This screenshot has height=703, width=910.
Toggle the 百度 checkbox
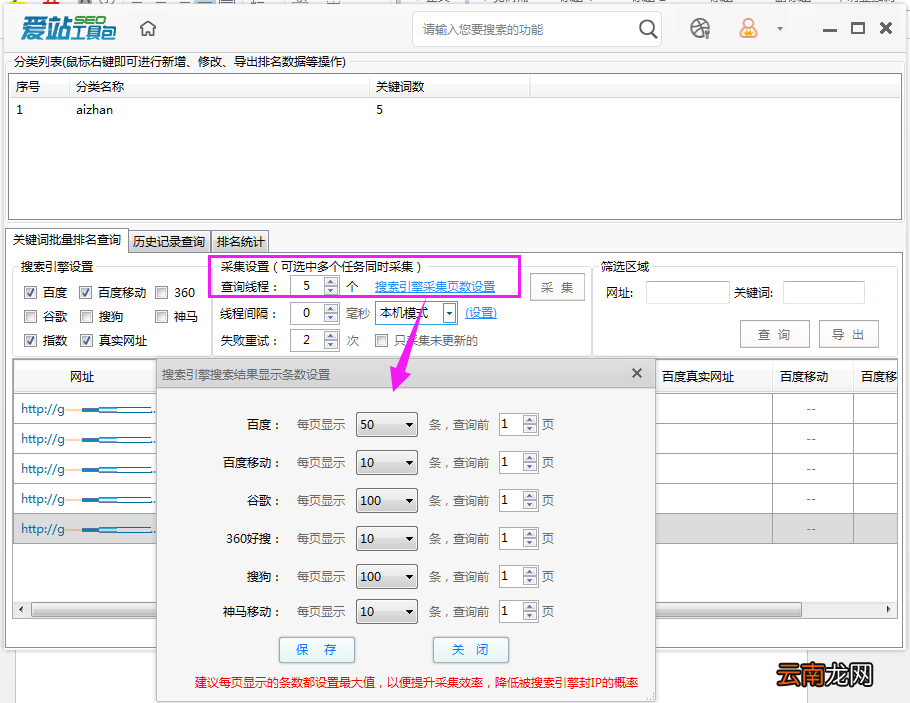coord(30,293)
